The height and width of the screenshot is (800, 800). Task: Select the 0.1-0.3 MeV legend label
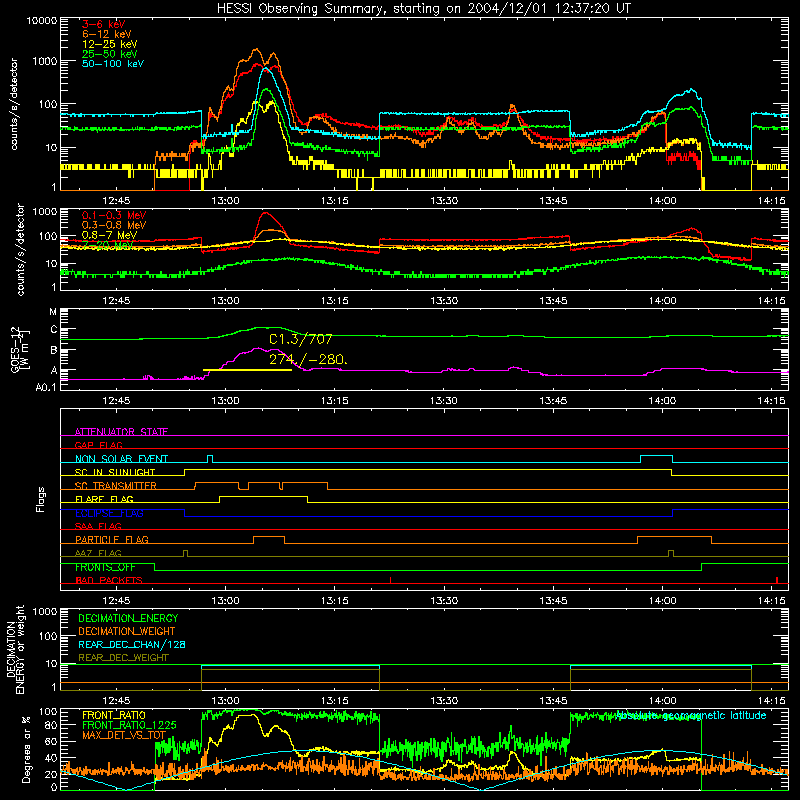114,215
